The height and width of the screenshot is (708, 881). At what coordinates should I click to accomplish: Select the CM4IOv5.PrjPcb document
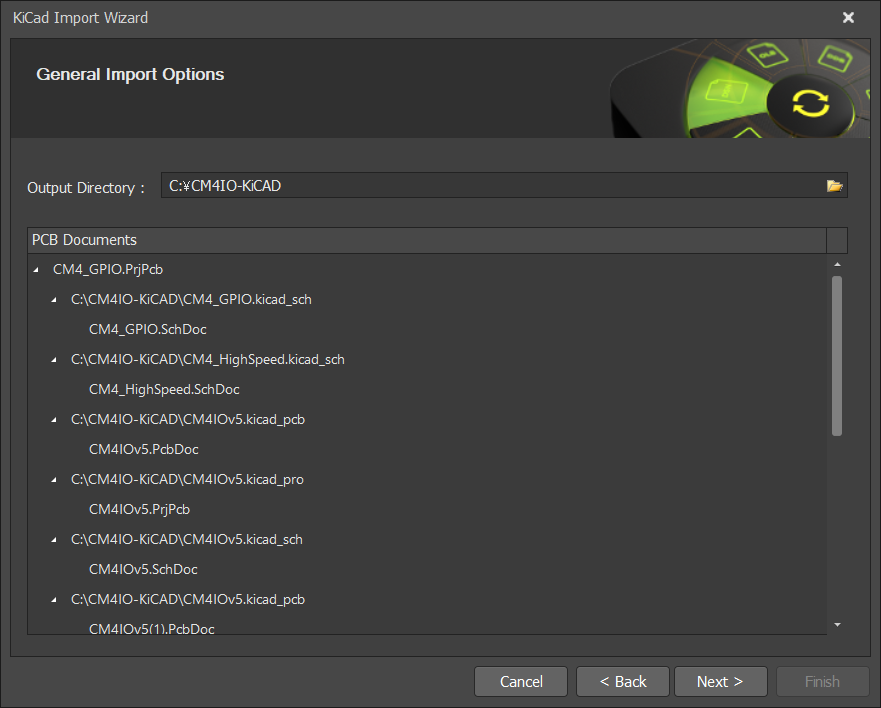[x=139, y=509]
